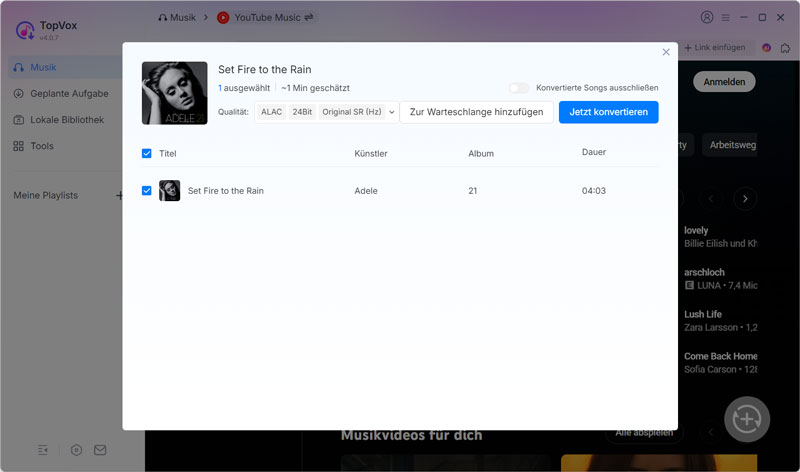Uncheck the Set Fire to the Rain song
Image resolution: width=800 pixels, height=472 pixels.
point(147,190)
